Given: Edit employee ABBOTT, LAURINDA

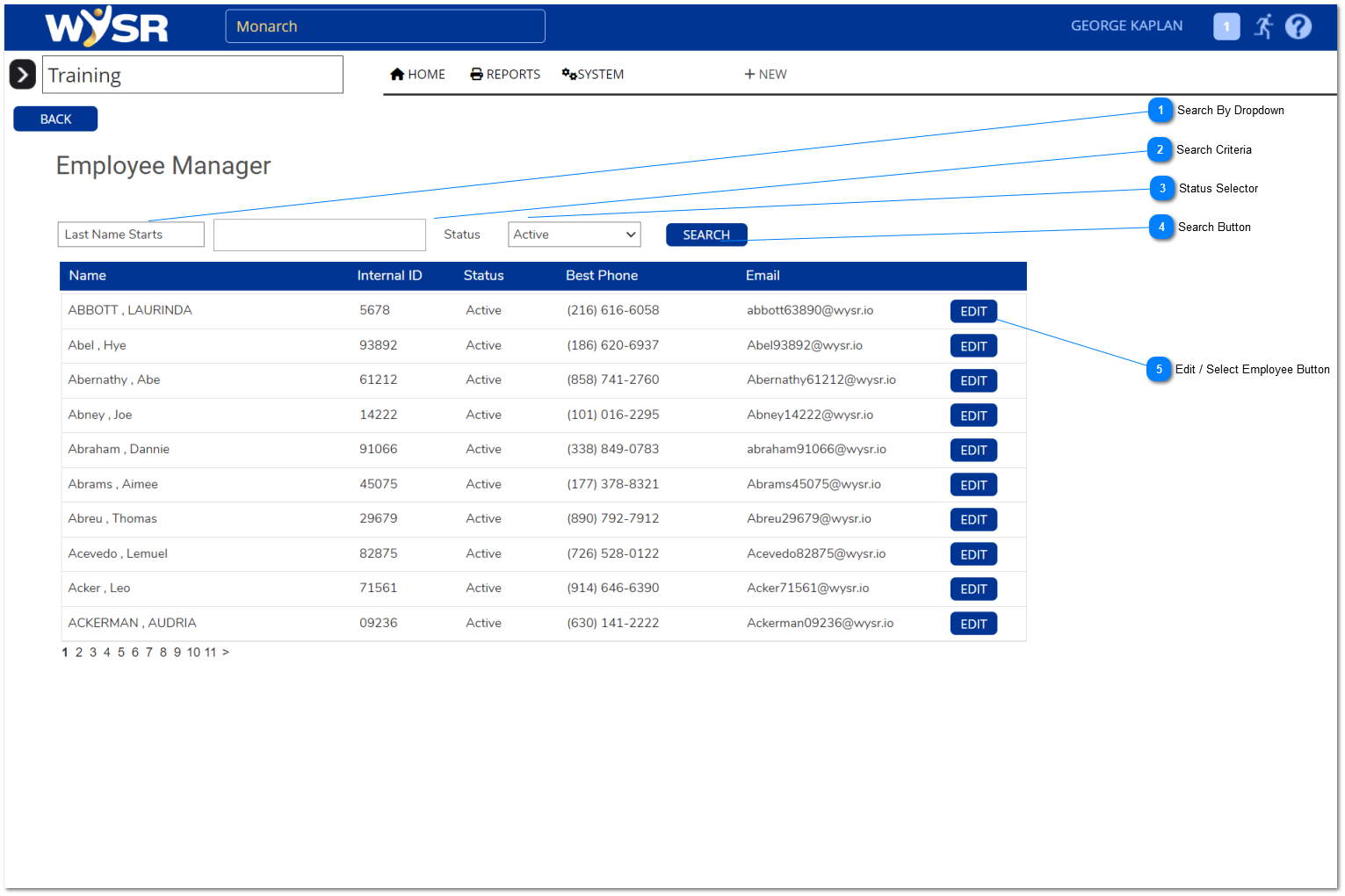Looking at the screenshot, I should click(x=973, y=312).
